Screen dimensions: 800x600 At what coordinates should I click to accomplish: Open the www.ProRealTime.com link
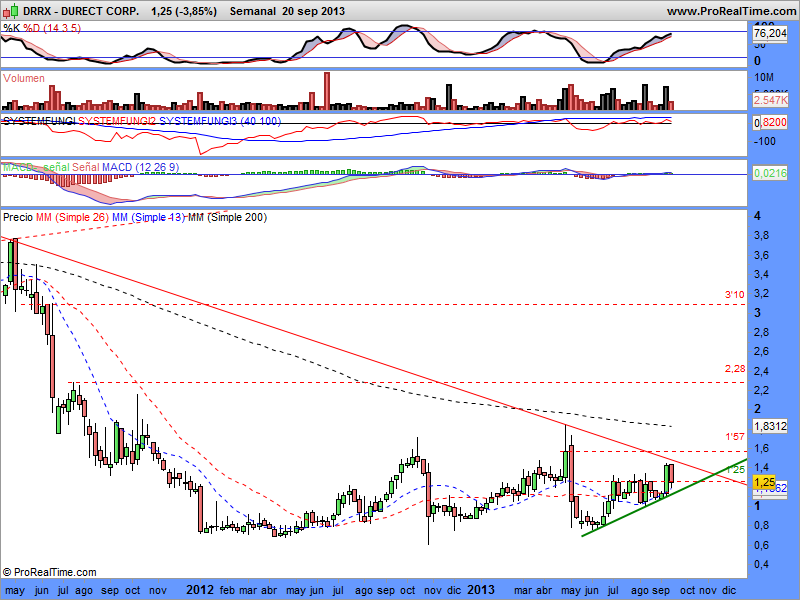coord(730,11)
